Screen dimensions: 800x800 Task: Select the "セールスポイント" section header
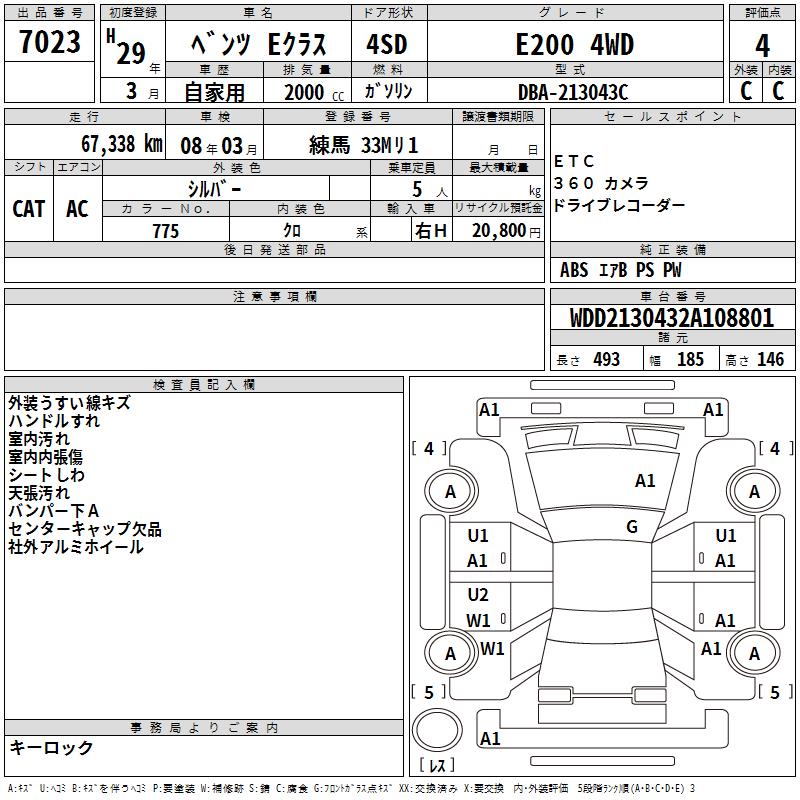pyautogui.click(x=672, y=117)
